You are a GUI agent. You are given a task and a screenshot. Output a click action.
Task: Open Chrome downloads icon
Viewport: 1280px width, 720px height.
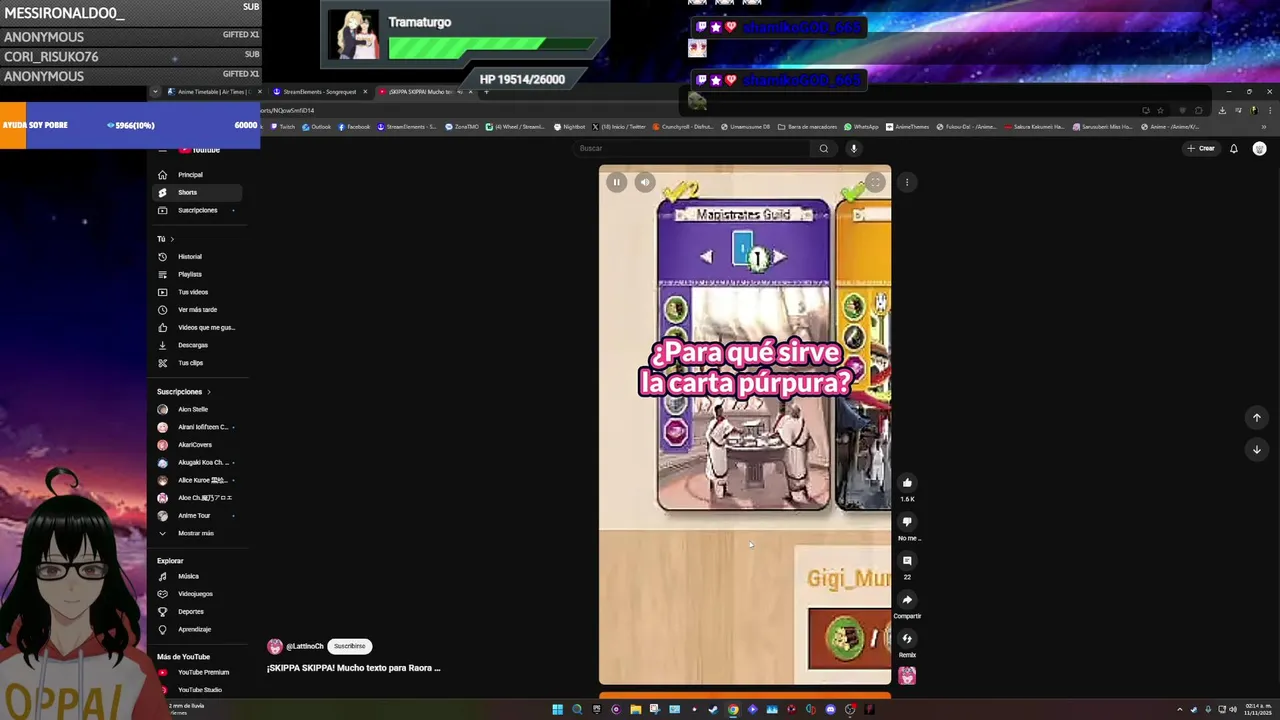[x=1222, y=110]
